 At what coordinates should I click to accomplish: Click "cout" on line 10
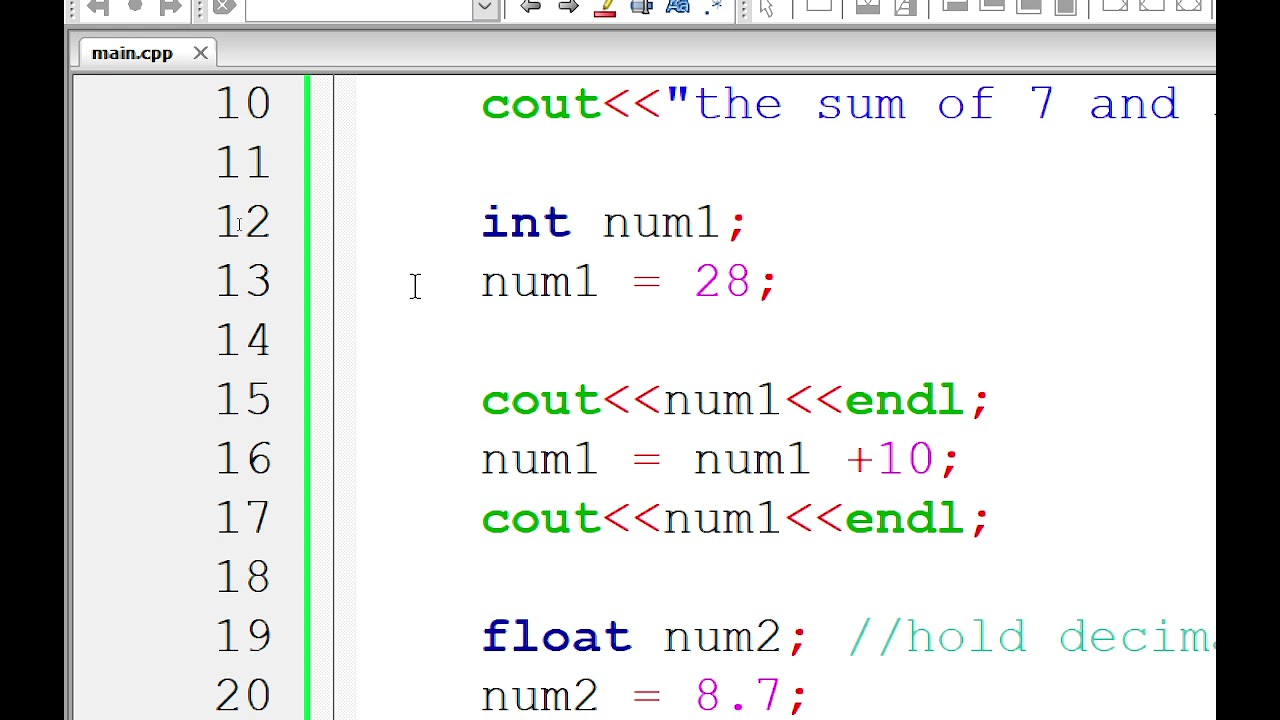pyautogui.click(x=541, y=104)
